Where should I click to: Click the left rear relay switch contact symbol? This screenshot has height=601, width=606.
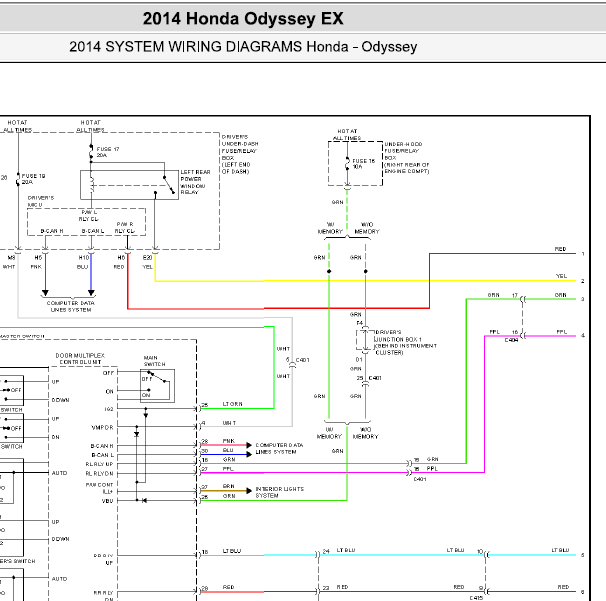point(169,185)
